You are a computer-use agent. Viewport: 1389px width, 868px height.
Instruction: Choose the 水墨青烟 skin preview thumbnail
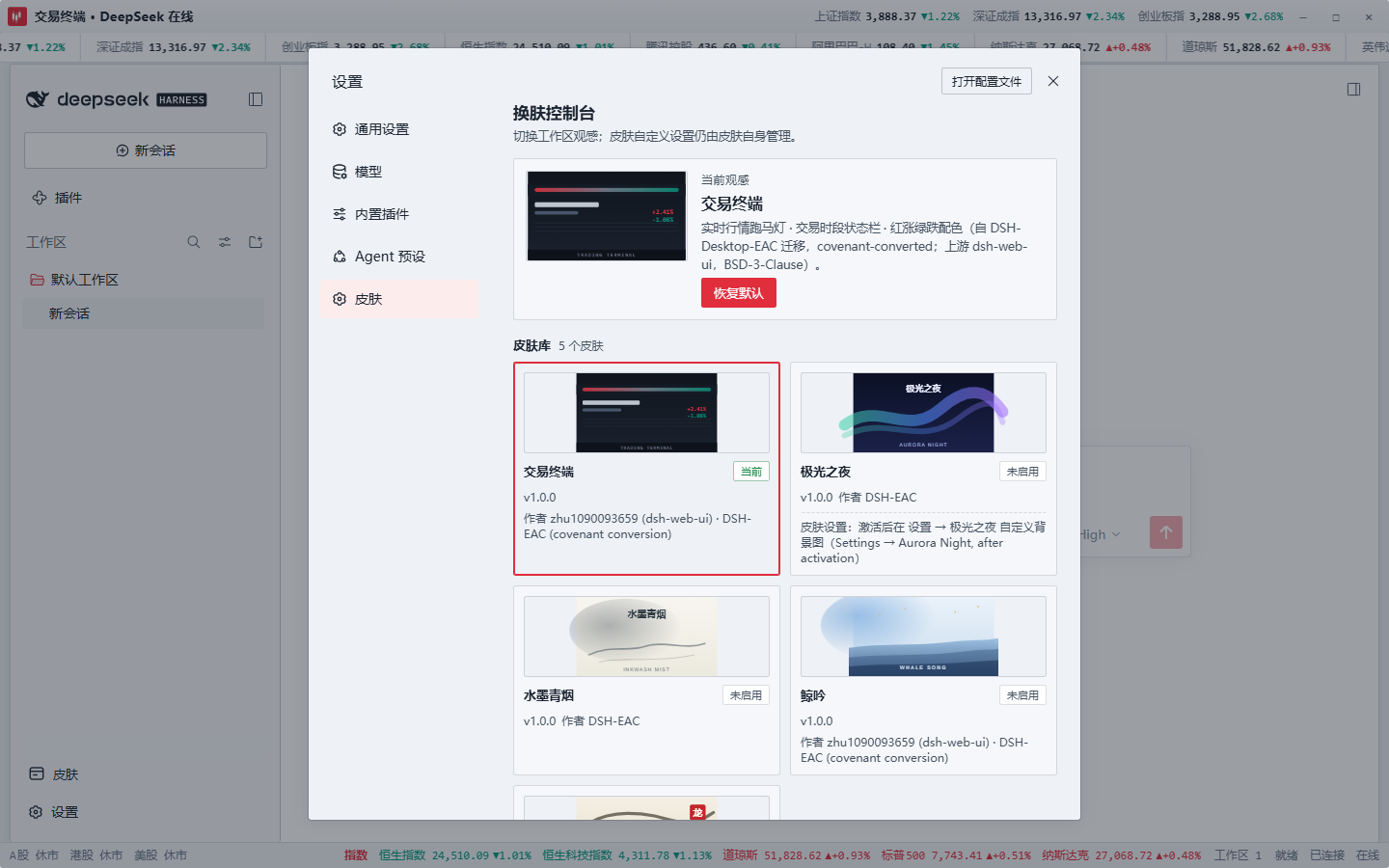tap(646, 637)
